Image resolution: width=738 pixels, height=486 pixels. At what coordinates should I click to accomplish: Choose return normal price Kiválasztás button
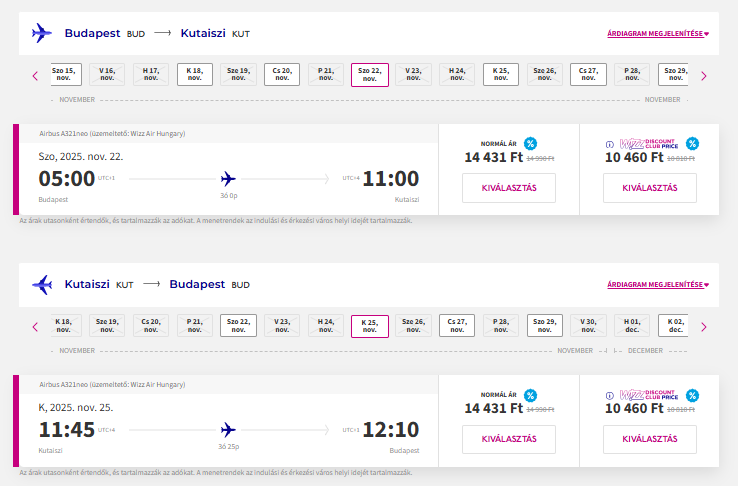click(509, 439)
